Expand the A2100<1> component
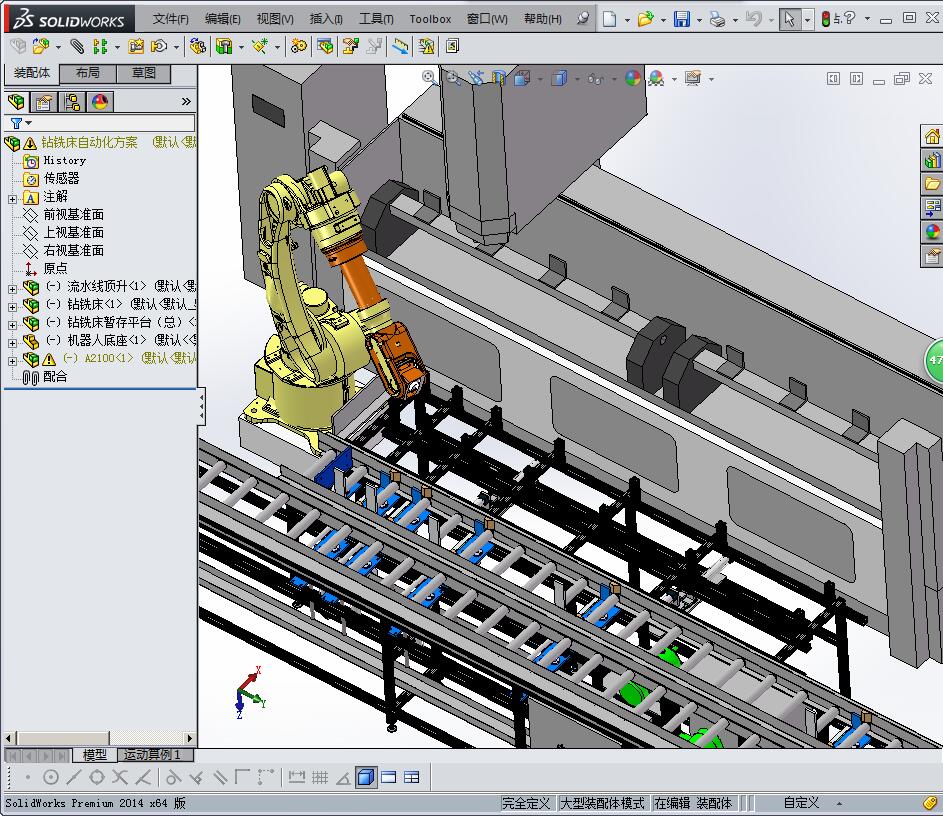This screenshot has width=943, height=816. [x=12, y=361]
